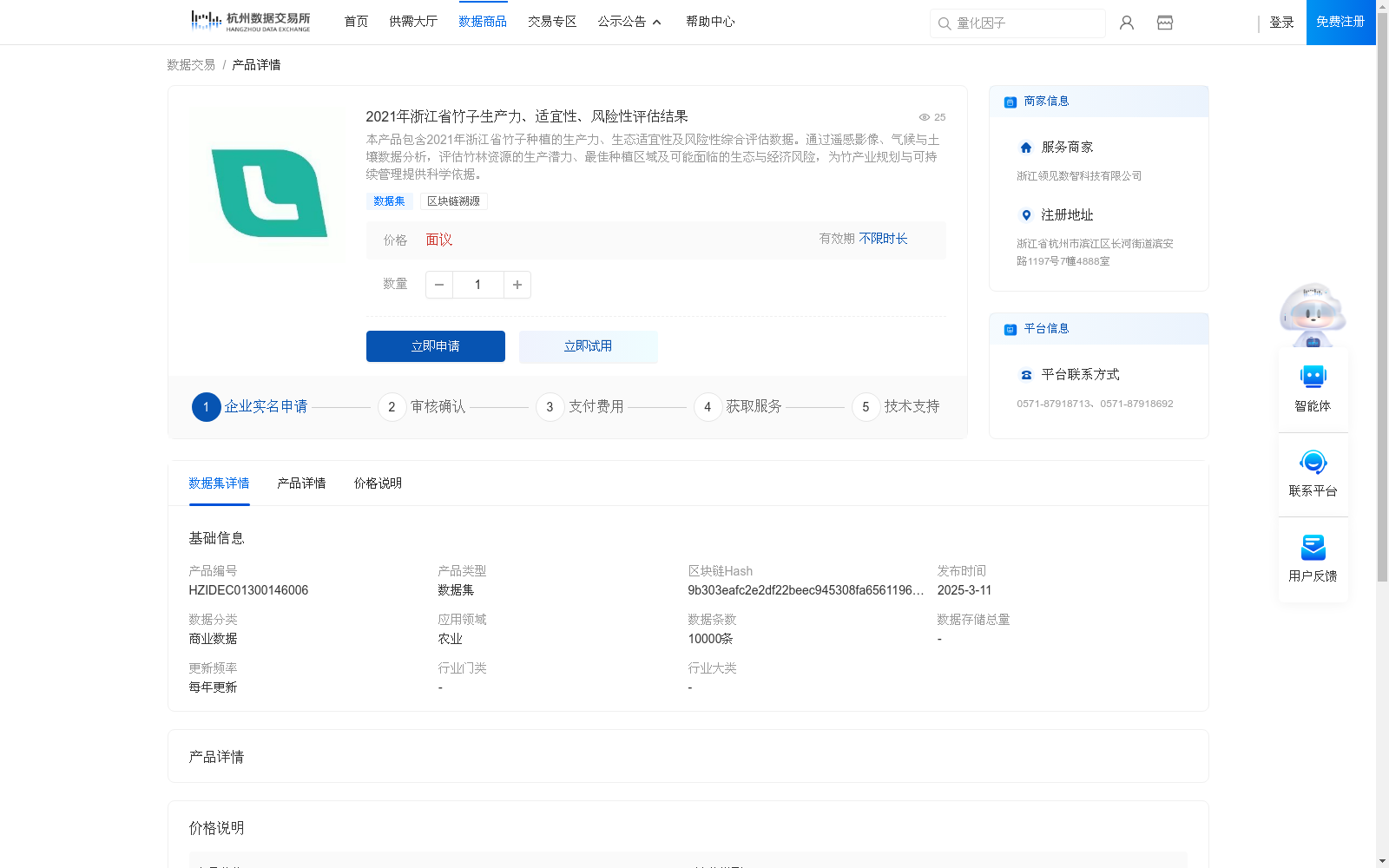The image size is (1389, 868).
Task: Click the merchant name 浙江领见数智科技有限公司
Action: click(1079, 176)
